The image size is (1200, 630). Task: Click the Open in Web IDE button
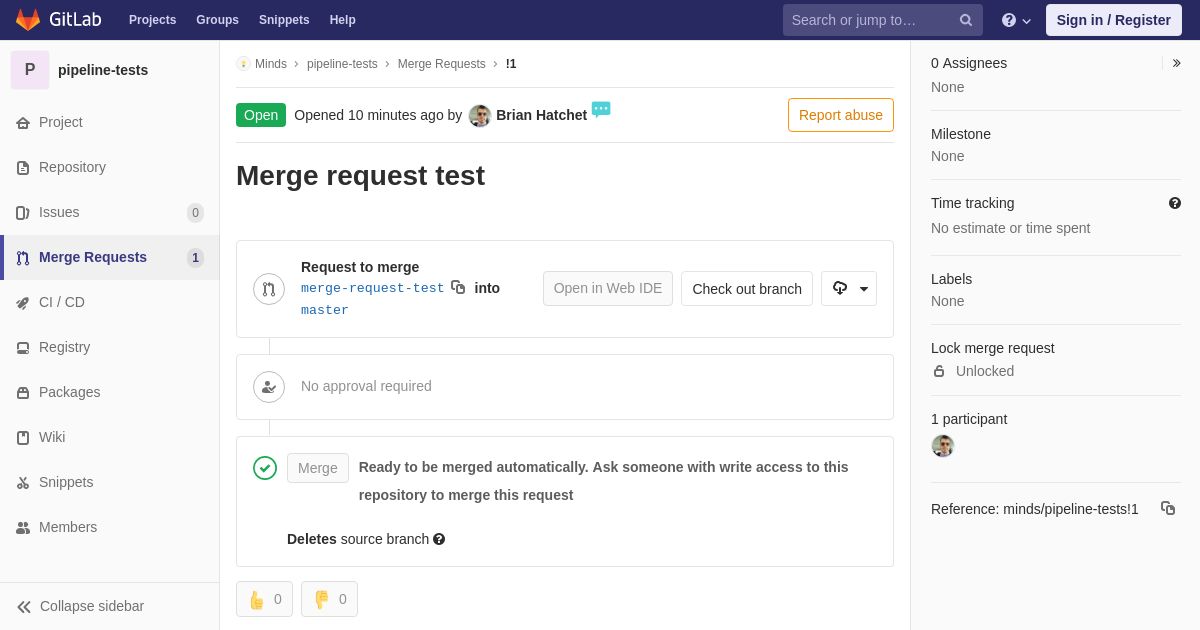[x=608, y=288]
